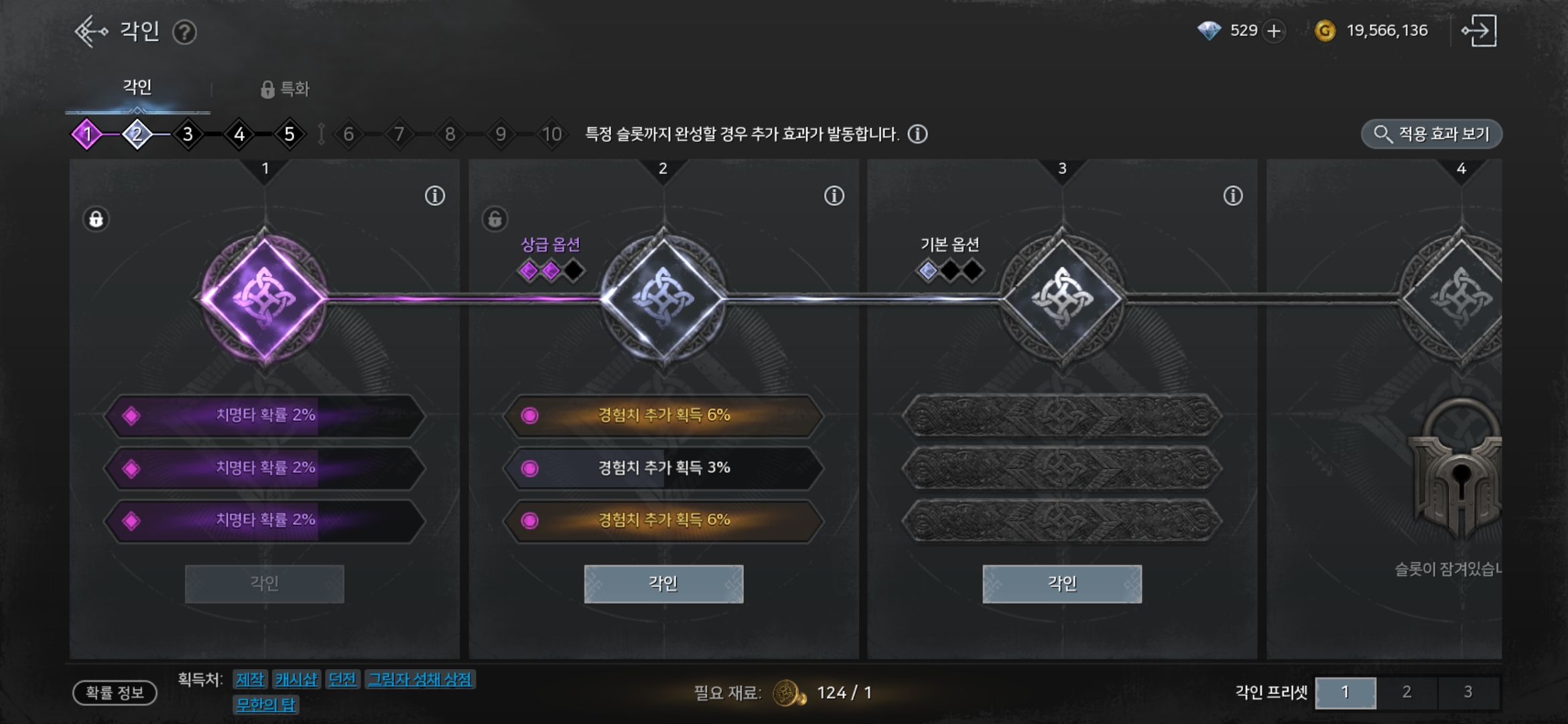Select the 각인 tab
The height and width of the screenshot is (724, 1568).
(137, 87)
